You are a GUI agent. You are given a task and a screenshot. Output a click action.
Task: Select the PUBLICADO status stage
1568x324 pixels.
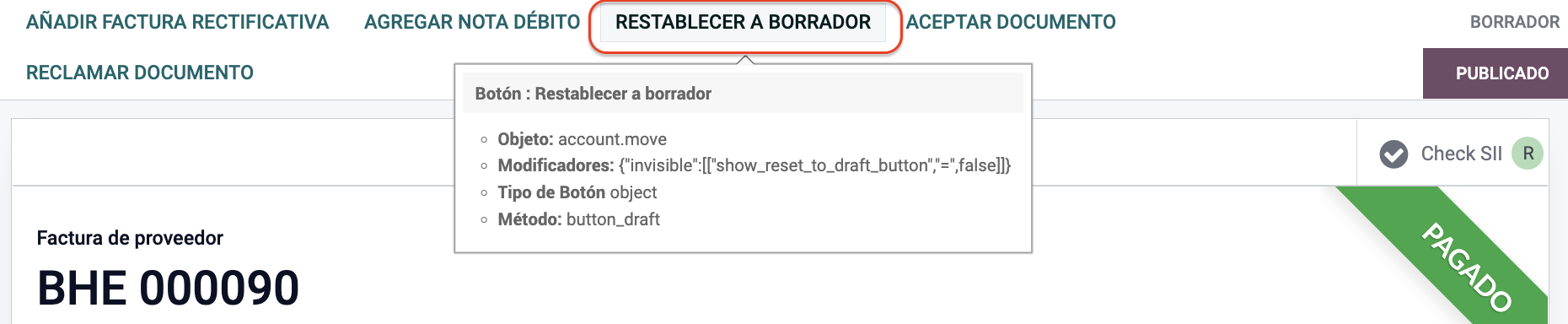coord(1496,73)
